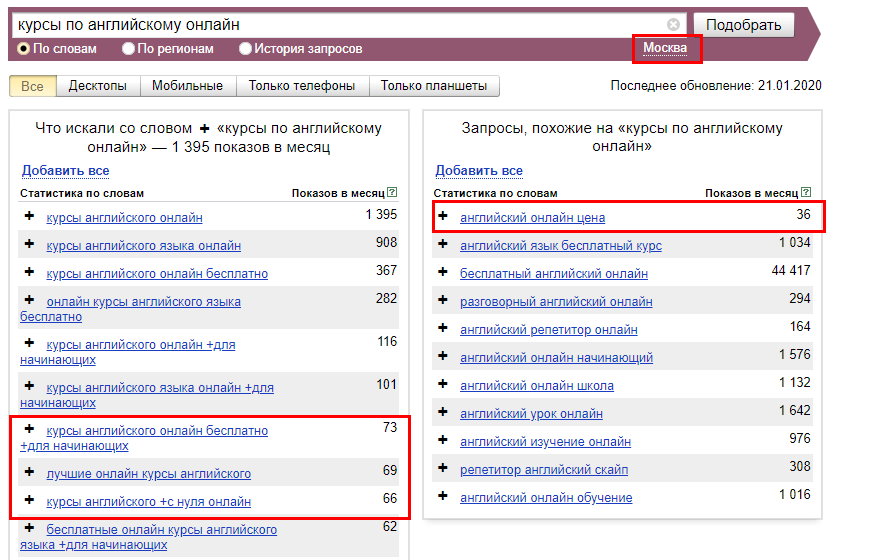Open 'бесплатный английский онлайн' link

pyautogui.click(x=554, y=274)
